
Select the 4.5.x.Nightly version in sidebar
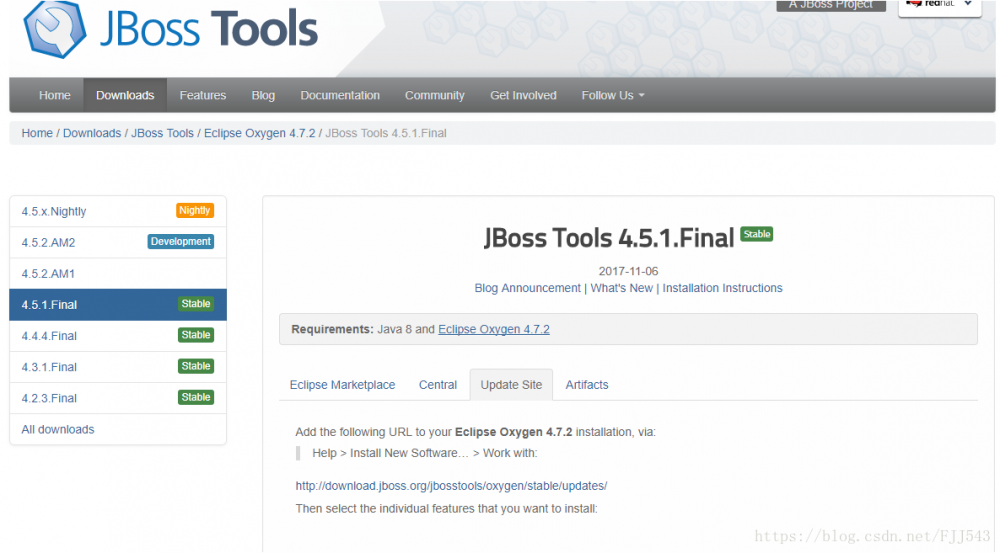tap(118, 211)
